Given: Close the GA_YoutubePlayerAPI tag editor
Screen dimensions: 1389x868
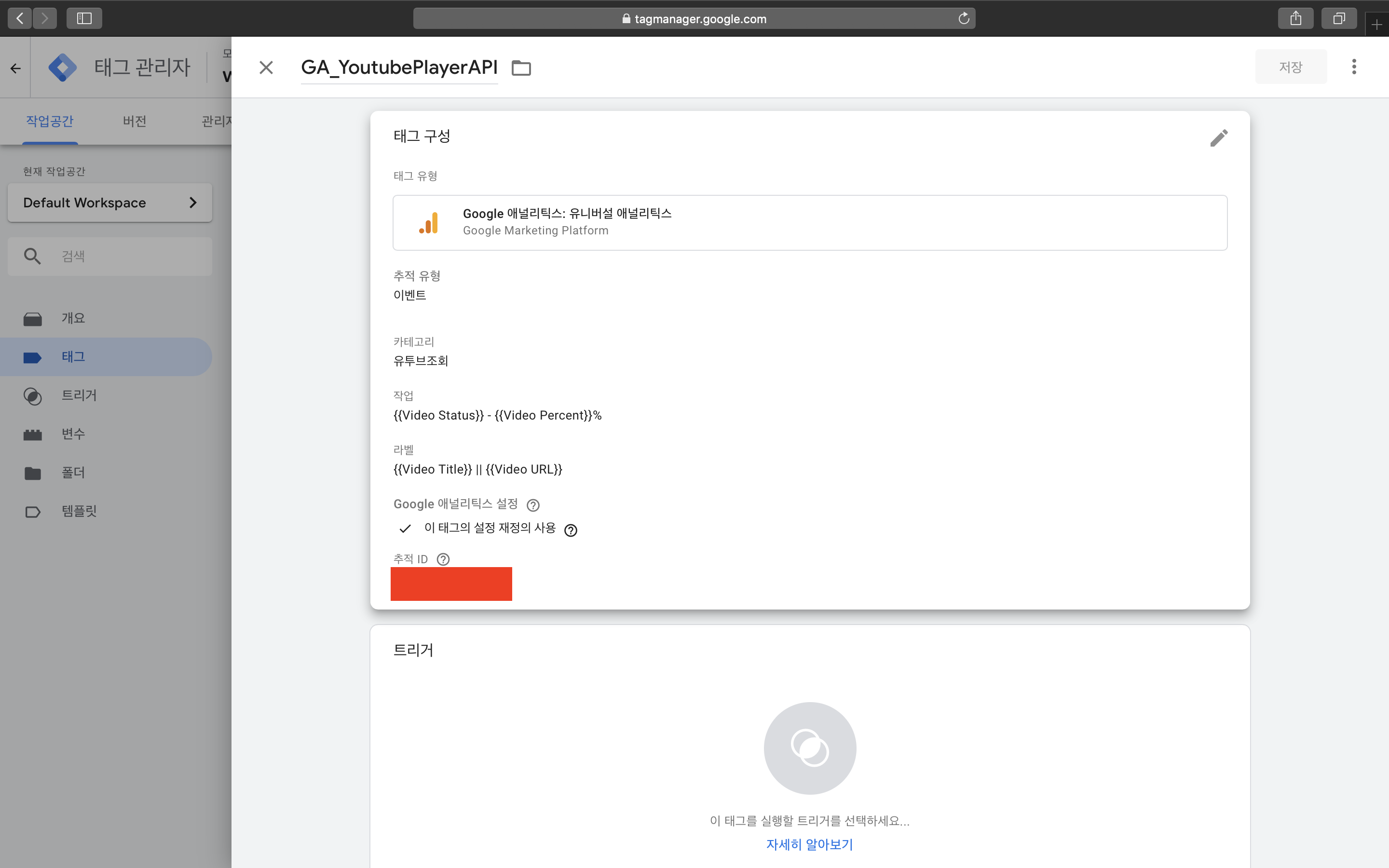Looking at the screenshot, I should (x=266, y=68).
